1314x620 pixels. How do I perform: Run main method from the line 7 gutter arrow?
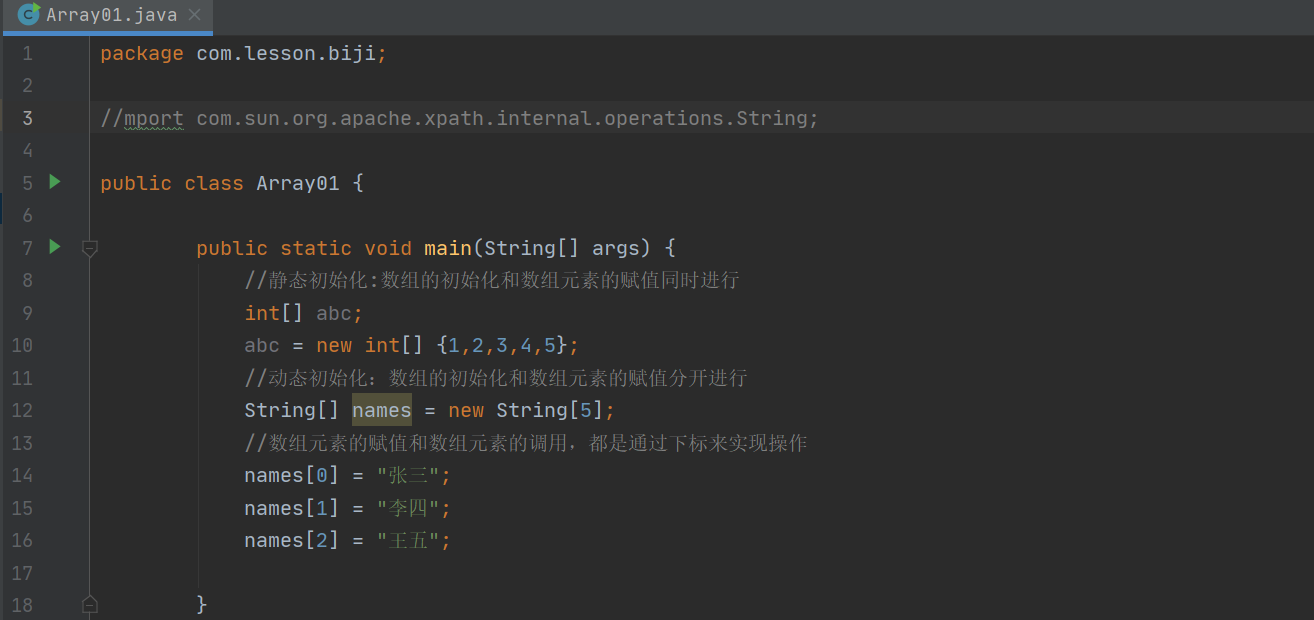coord(55,246)
